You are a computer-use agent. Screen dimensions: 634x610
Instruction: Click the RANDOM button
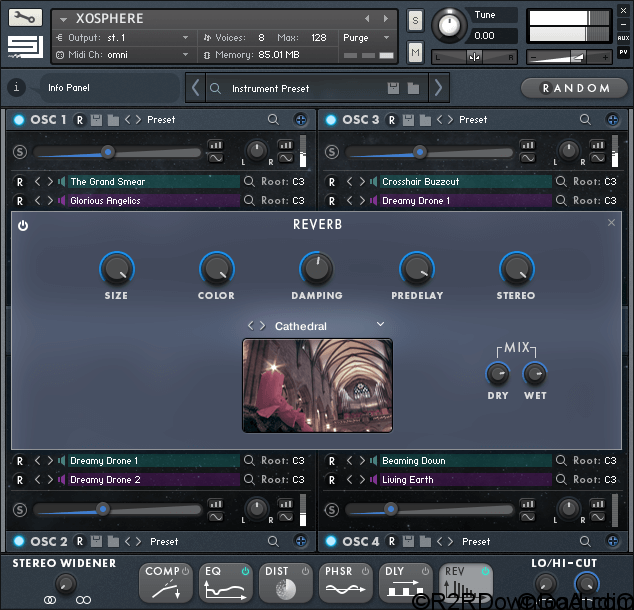pyautogui.click(x=574, y=88)
